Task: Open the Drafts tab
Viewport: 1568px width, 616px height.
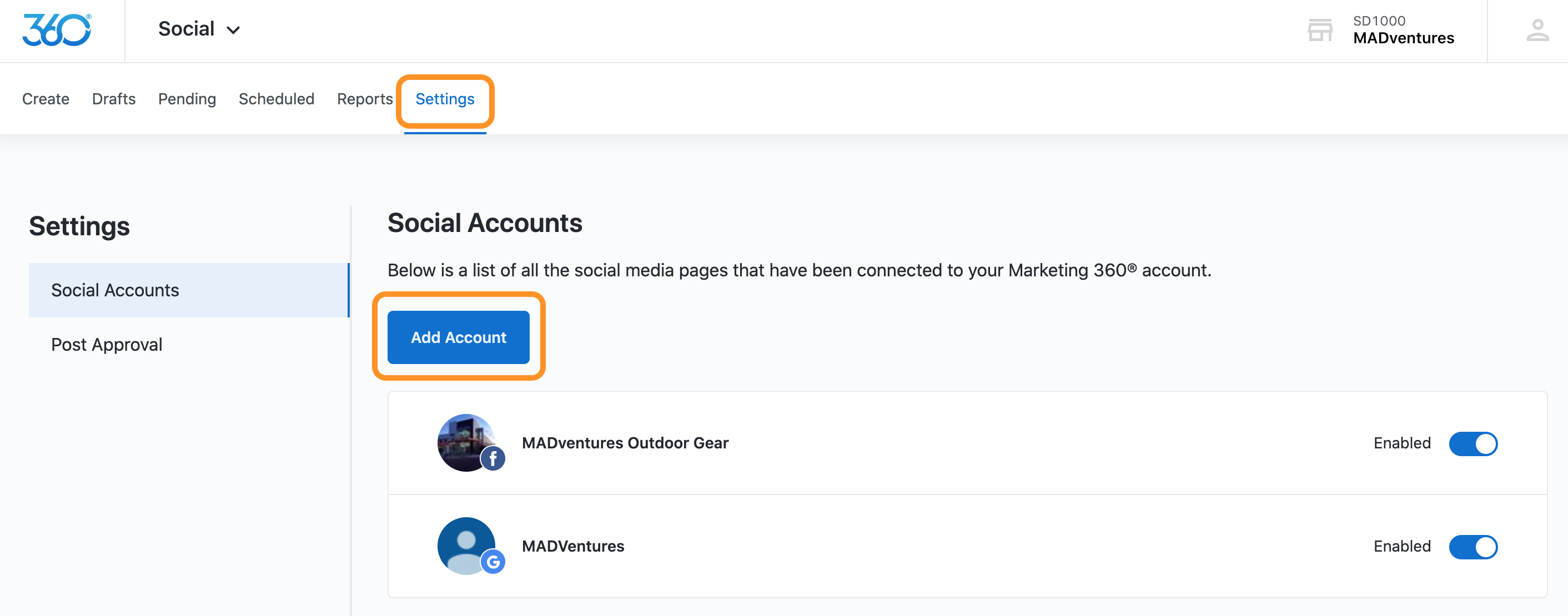Action: point(114,99)
